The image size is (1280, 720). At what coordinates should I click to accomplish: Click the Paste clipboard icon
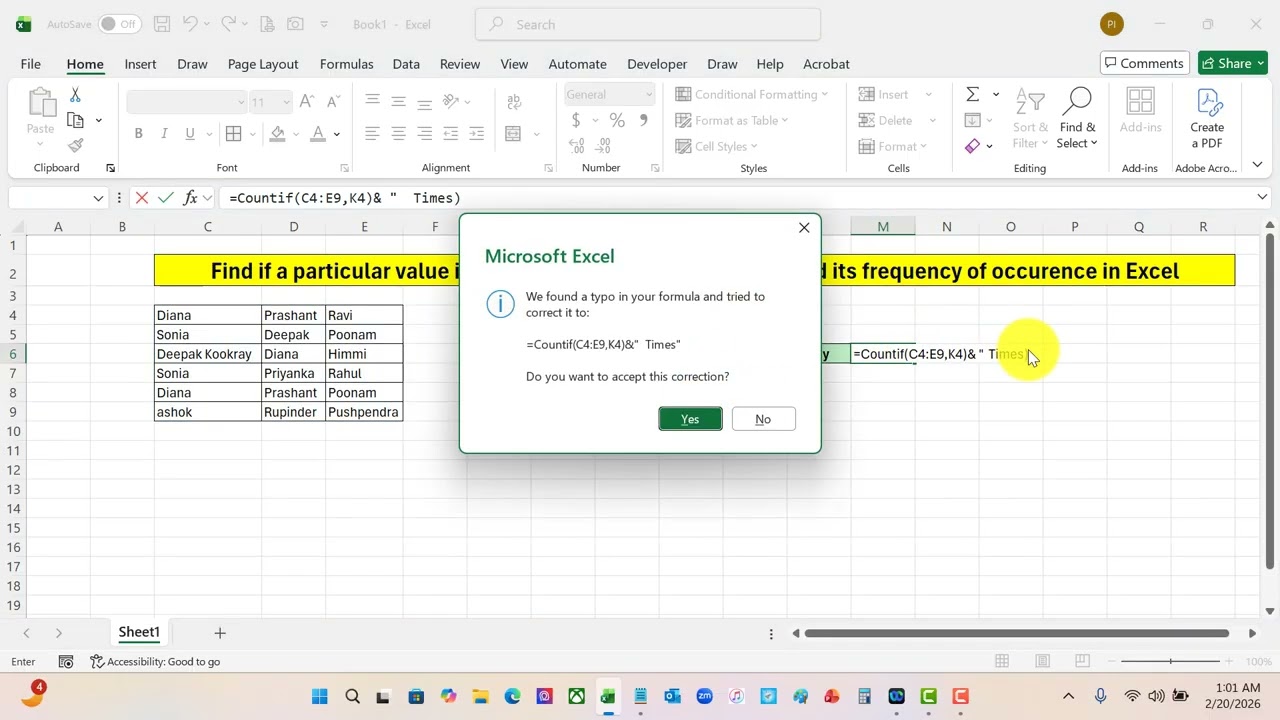(x=41, y=103)
